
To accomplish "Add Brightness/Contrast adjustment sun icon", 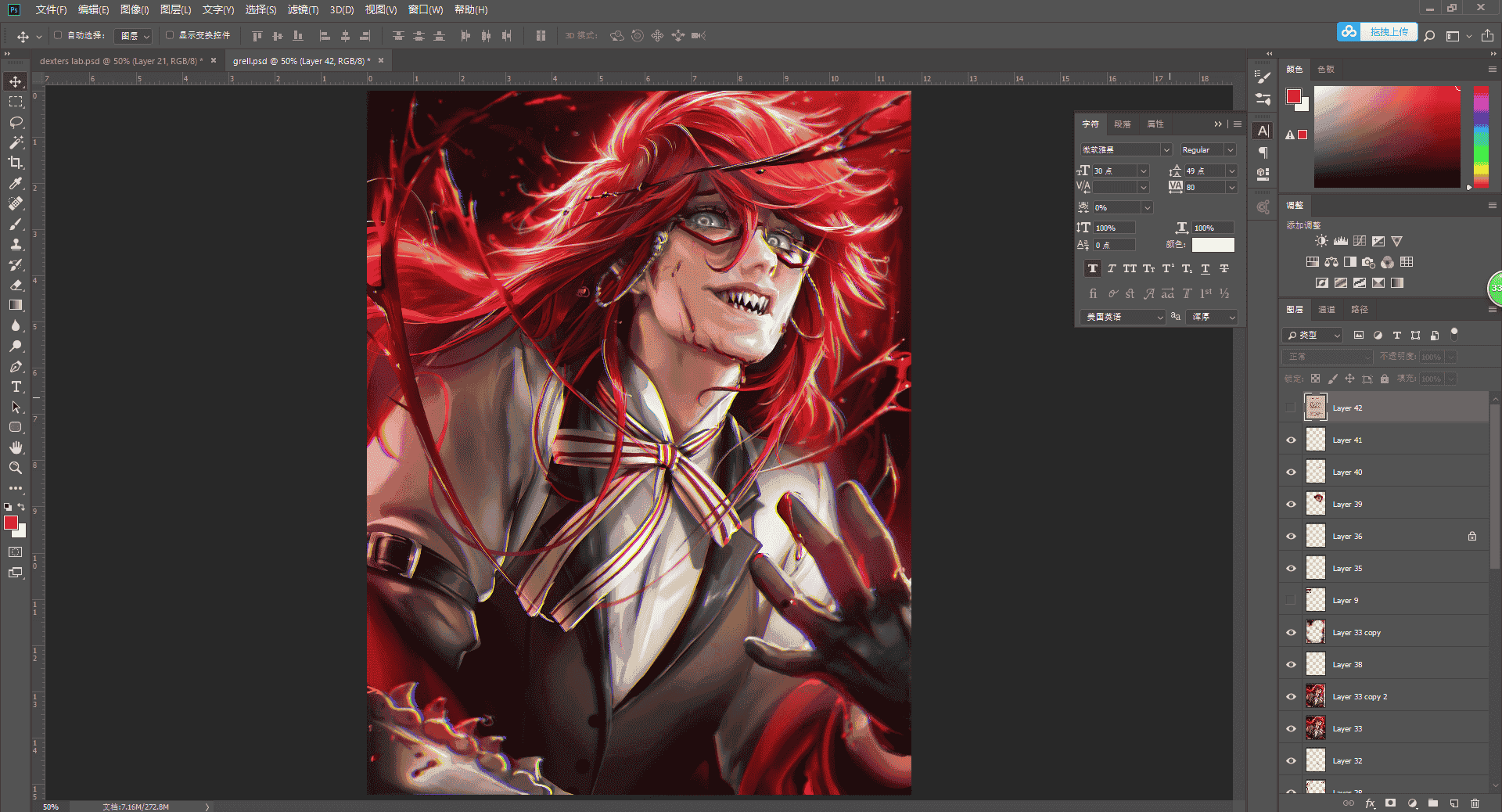I will coord(1321,241).
